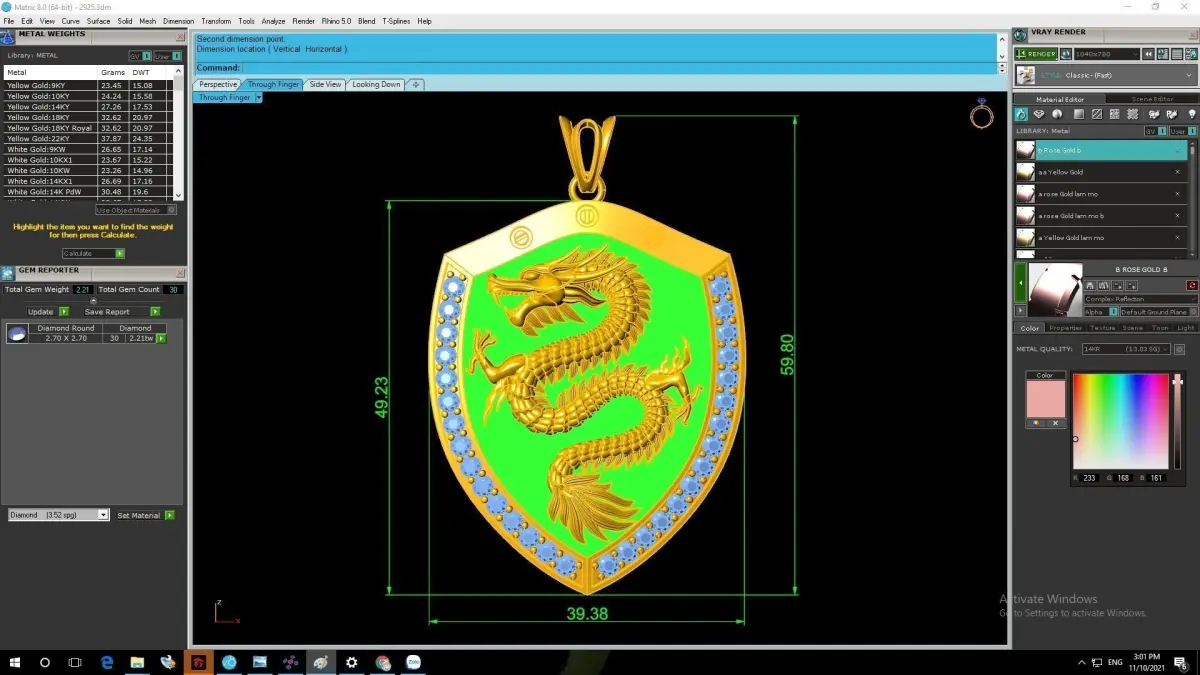This screenshot has height=675, width=1200.
Task: Click the green arrow beside Set Material
Action: point(170,515)
